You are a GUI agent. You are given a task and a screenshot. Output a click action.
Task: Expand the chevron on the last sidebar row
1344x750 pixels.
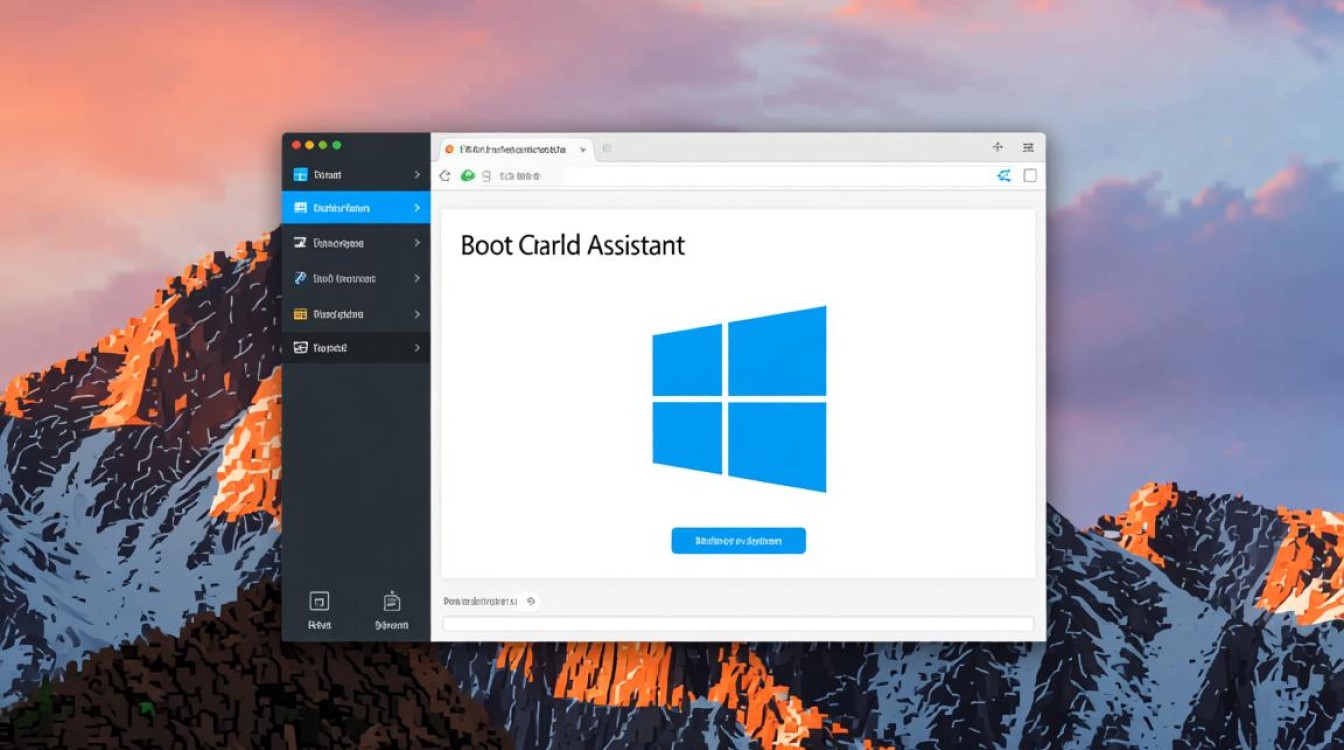coord(417,348)
